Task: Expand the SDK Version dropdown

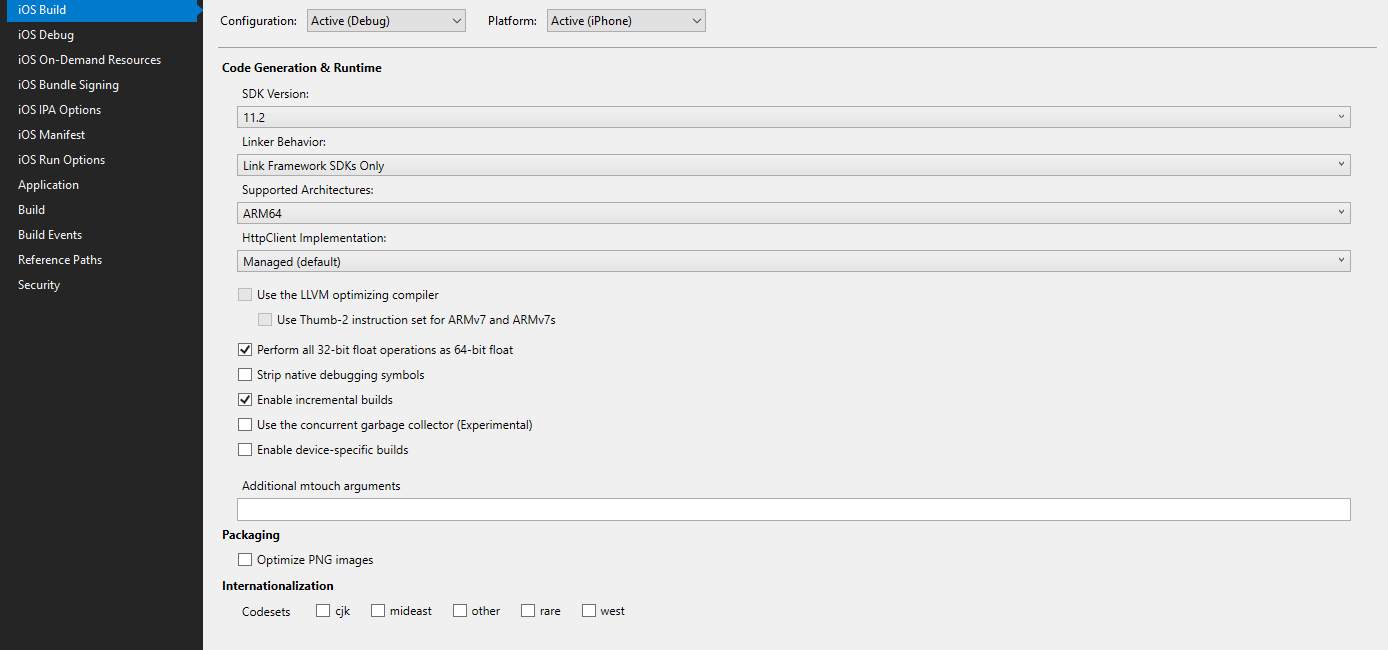Action: point(794,117)
